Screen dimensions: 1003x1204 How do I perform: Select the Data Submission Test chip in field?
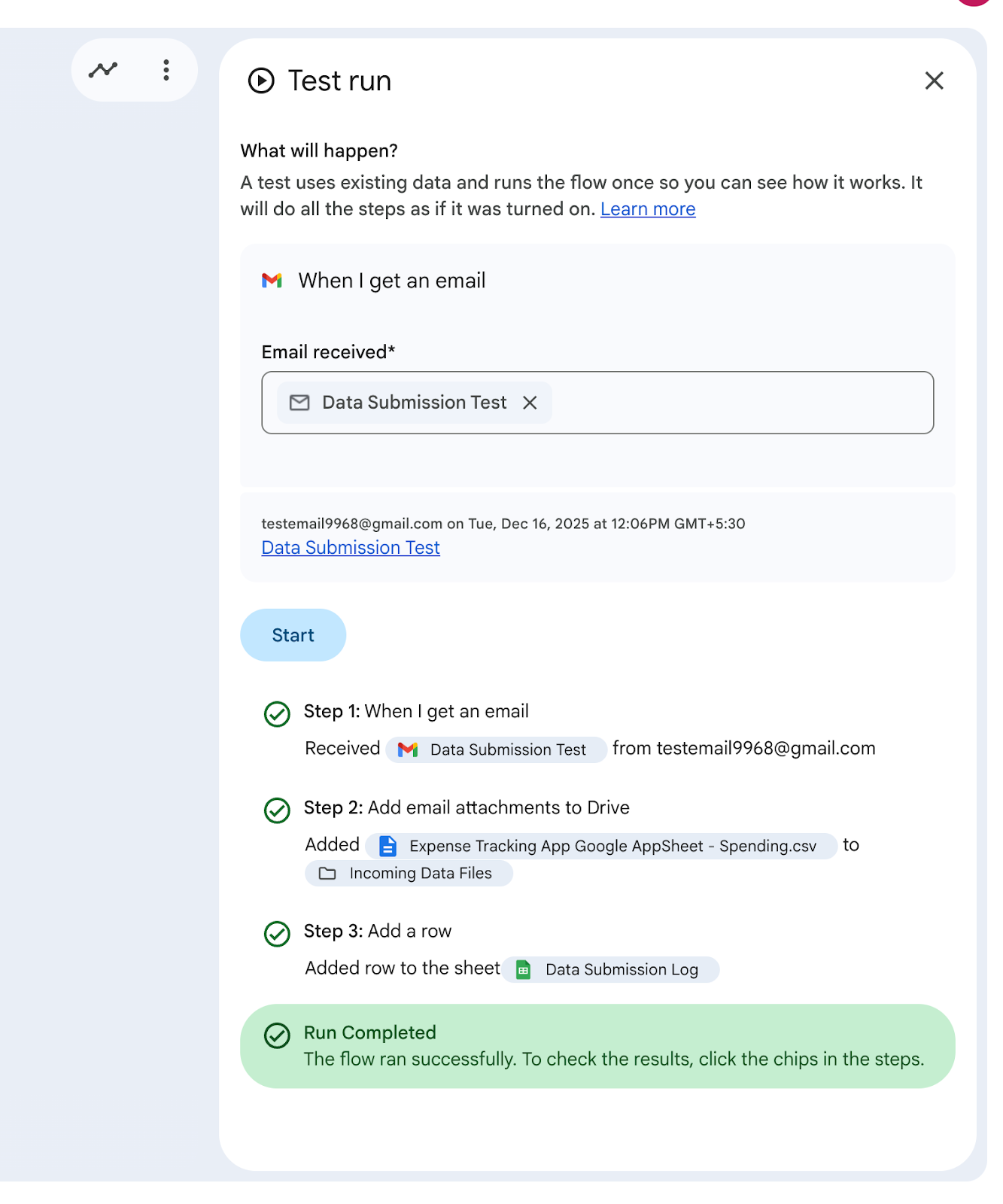414,403
